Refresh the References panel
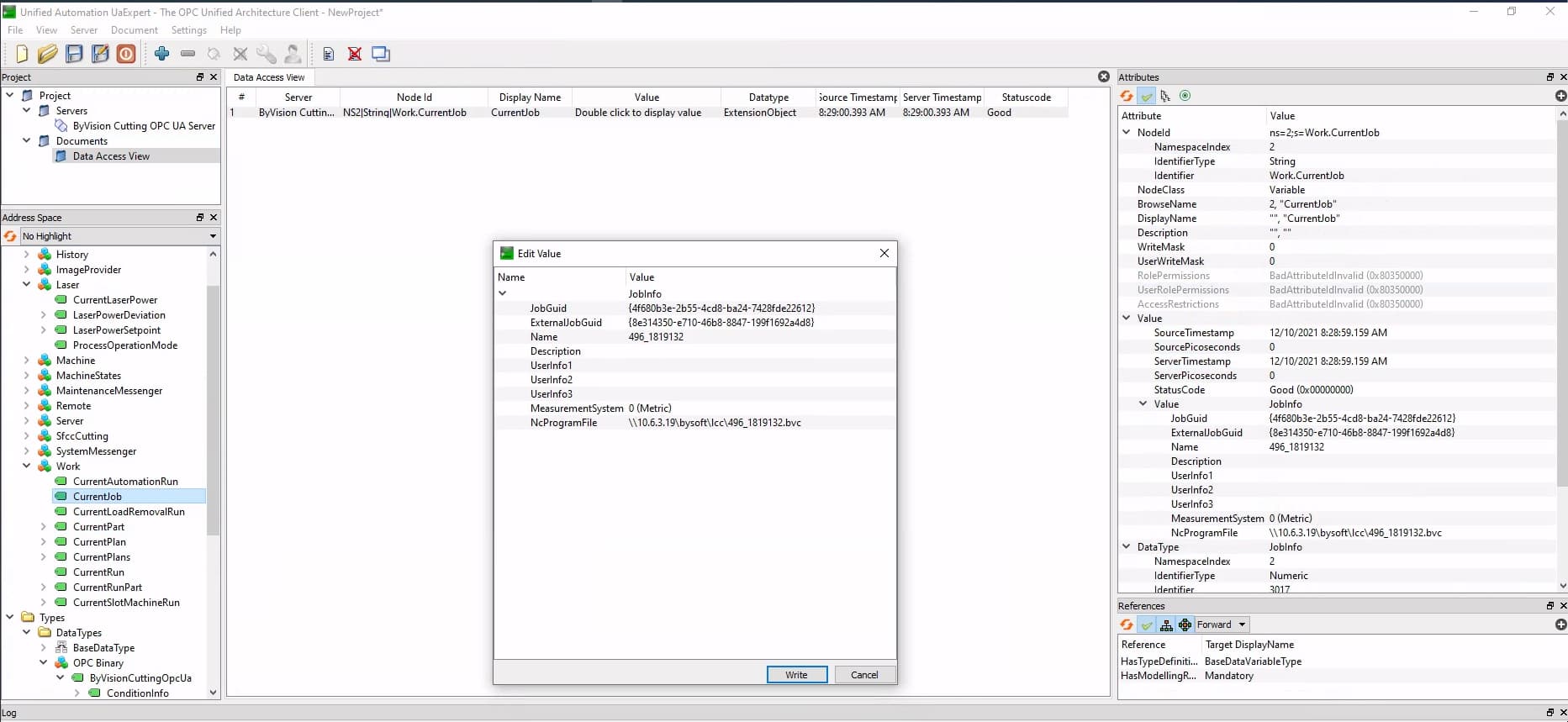1568x722 pixels. pos(1127,625)
